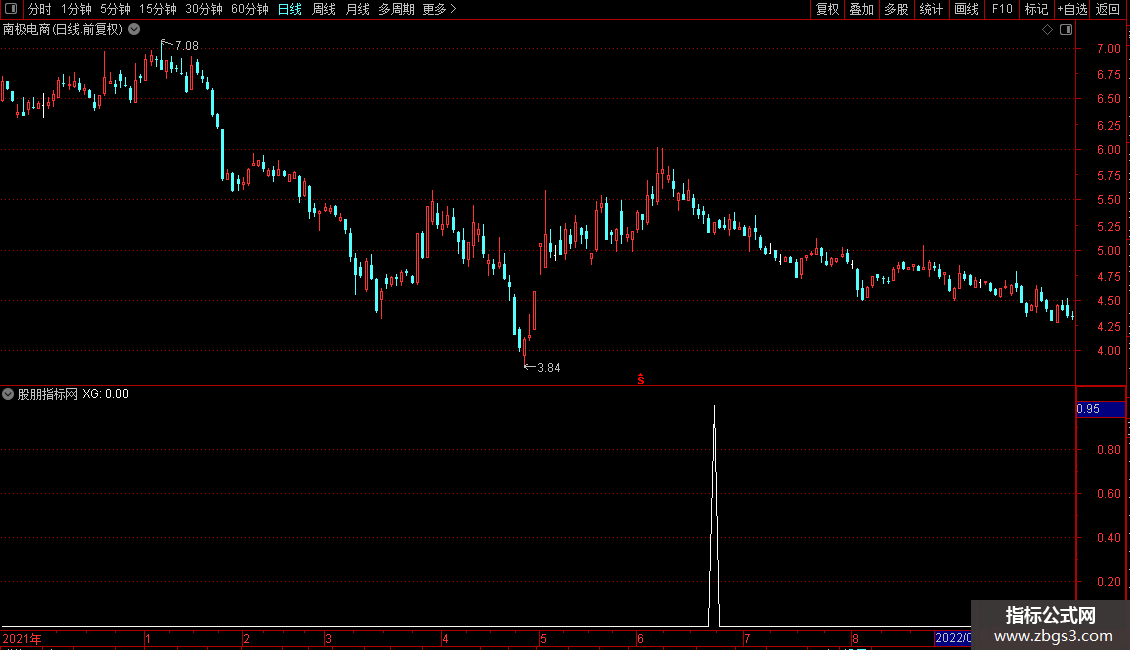Toggle the side panel icon in chart corner

tap(1066, 30)
